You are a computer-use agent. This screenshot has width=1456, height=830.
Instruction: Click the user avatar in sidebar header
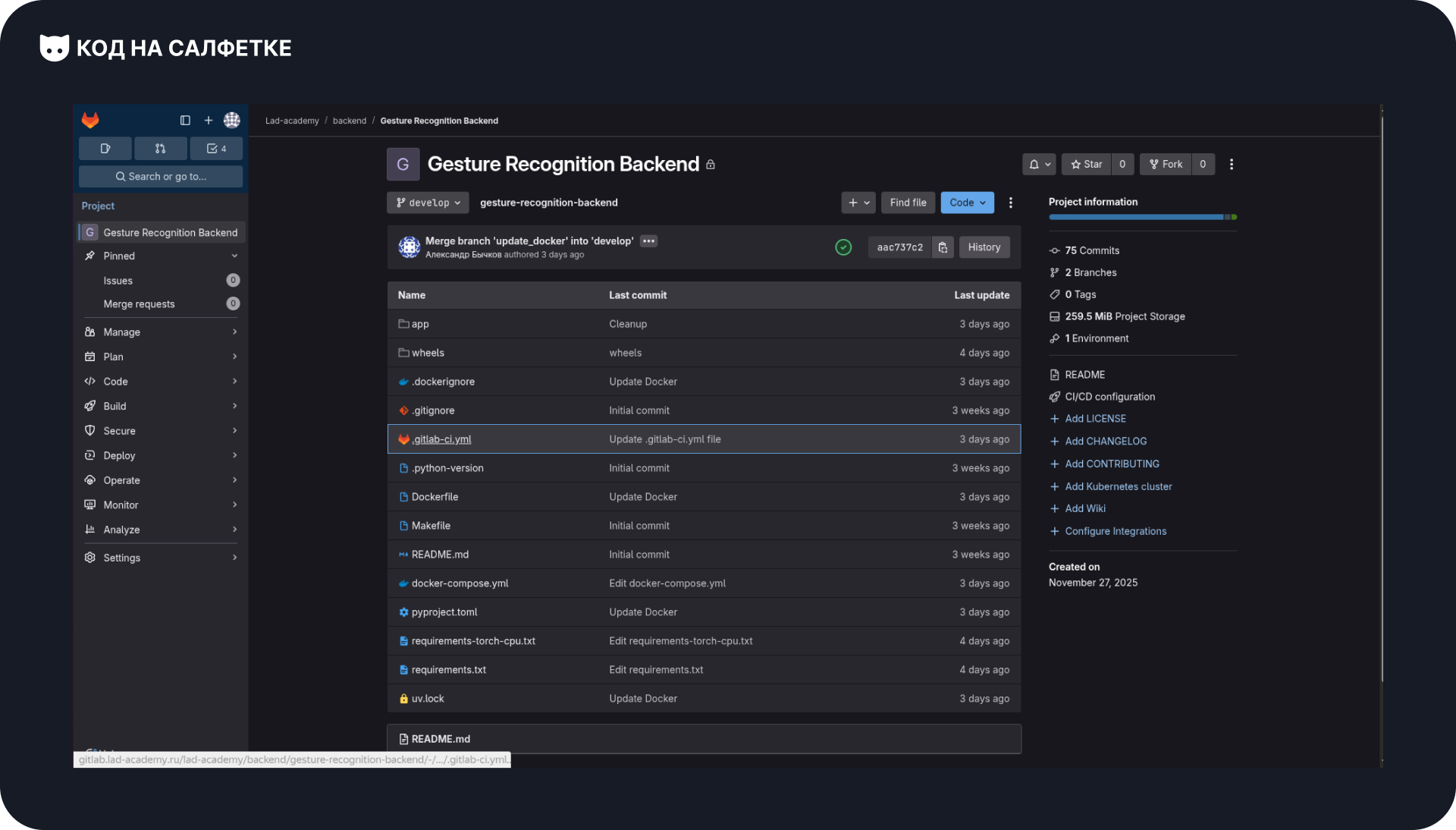[232, 120]
